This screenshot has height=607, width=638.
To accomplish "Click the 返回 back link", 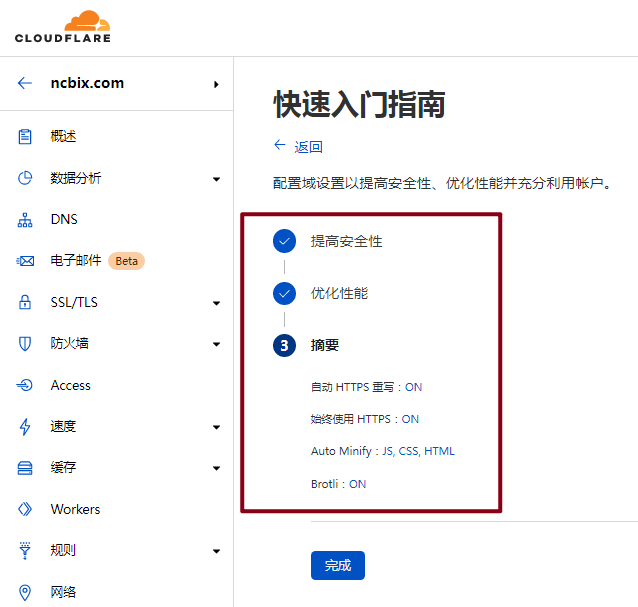I will [x=308, y=147].
